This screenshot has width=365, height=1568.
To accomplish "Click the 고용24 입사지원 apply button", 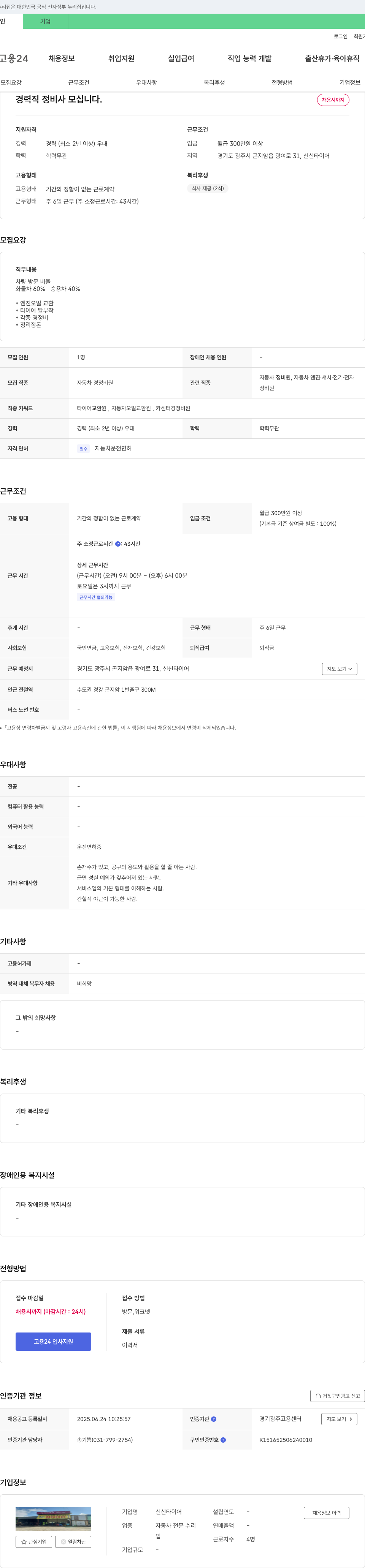I will (x=54, y=1342).
